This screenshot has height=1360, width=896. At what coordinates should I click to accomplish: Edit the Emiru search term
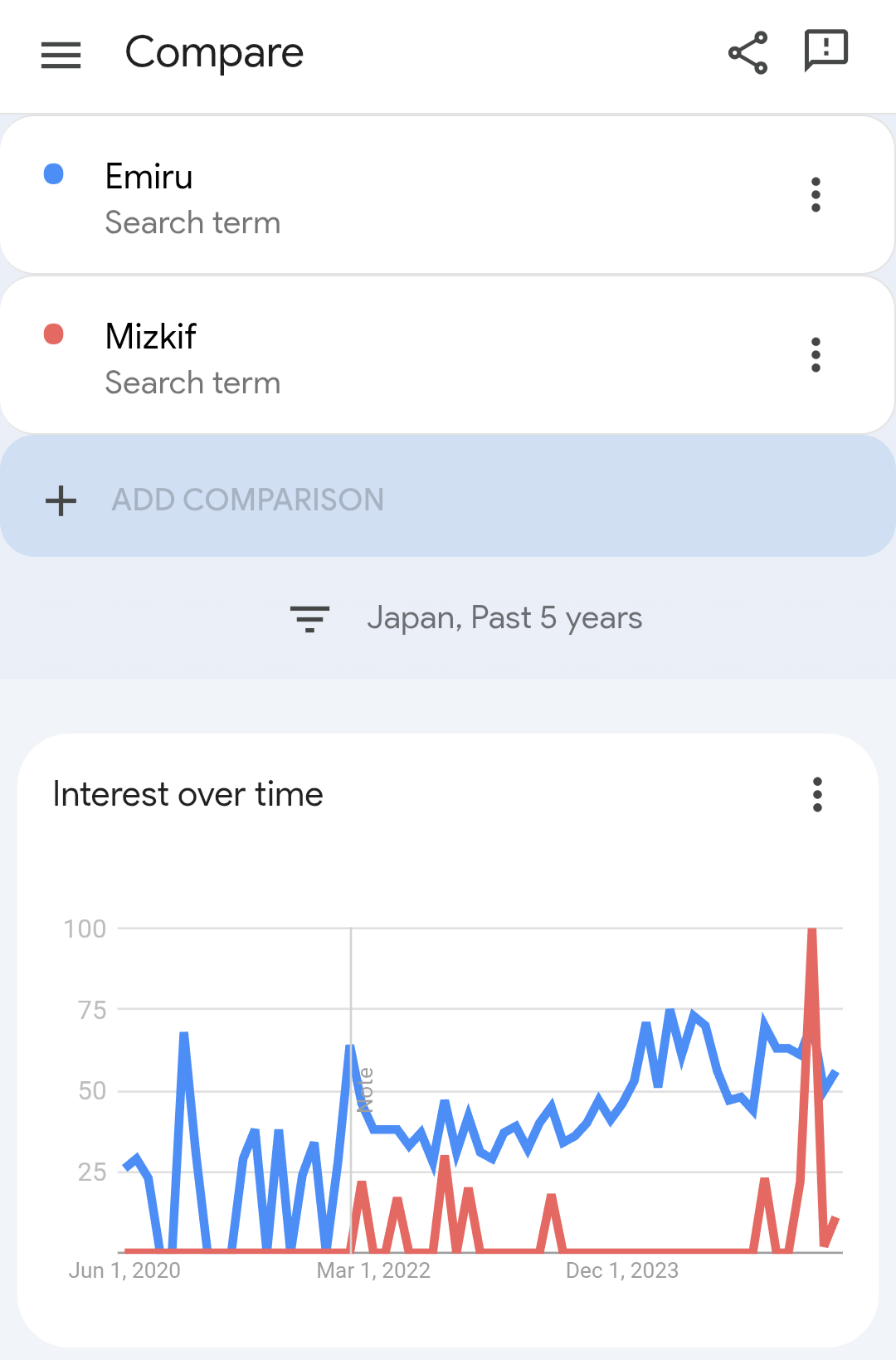click(x=448, y=195)
